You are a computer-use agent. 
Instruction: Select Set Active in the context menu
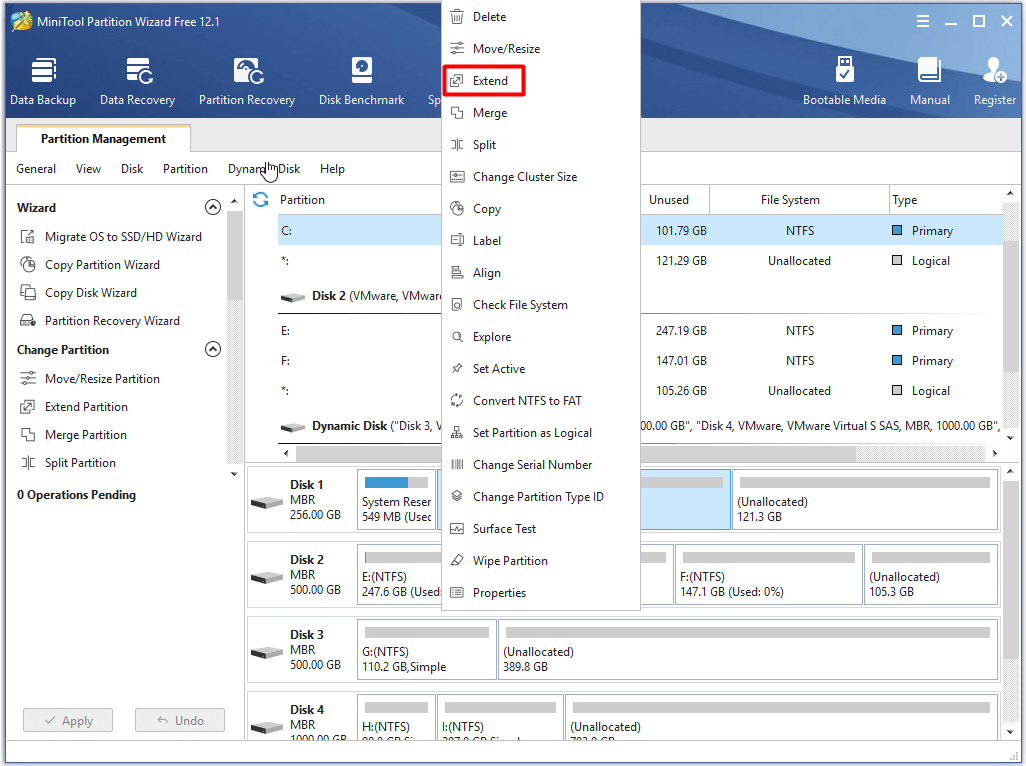tap(540, 369)
